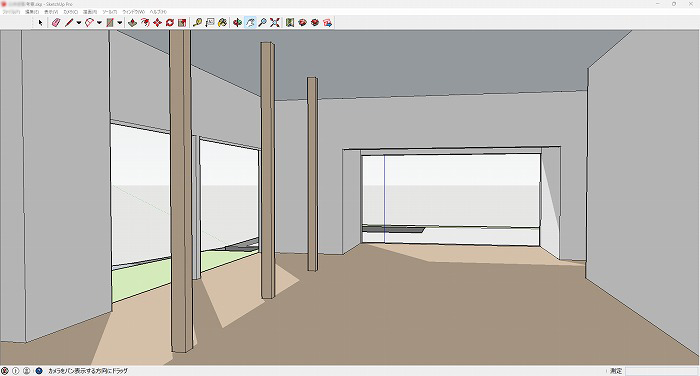Select the arrow Select tool
The image size is (700, 376).
(x=40, y=22)
